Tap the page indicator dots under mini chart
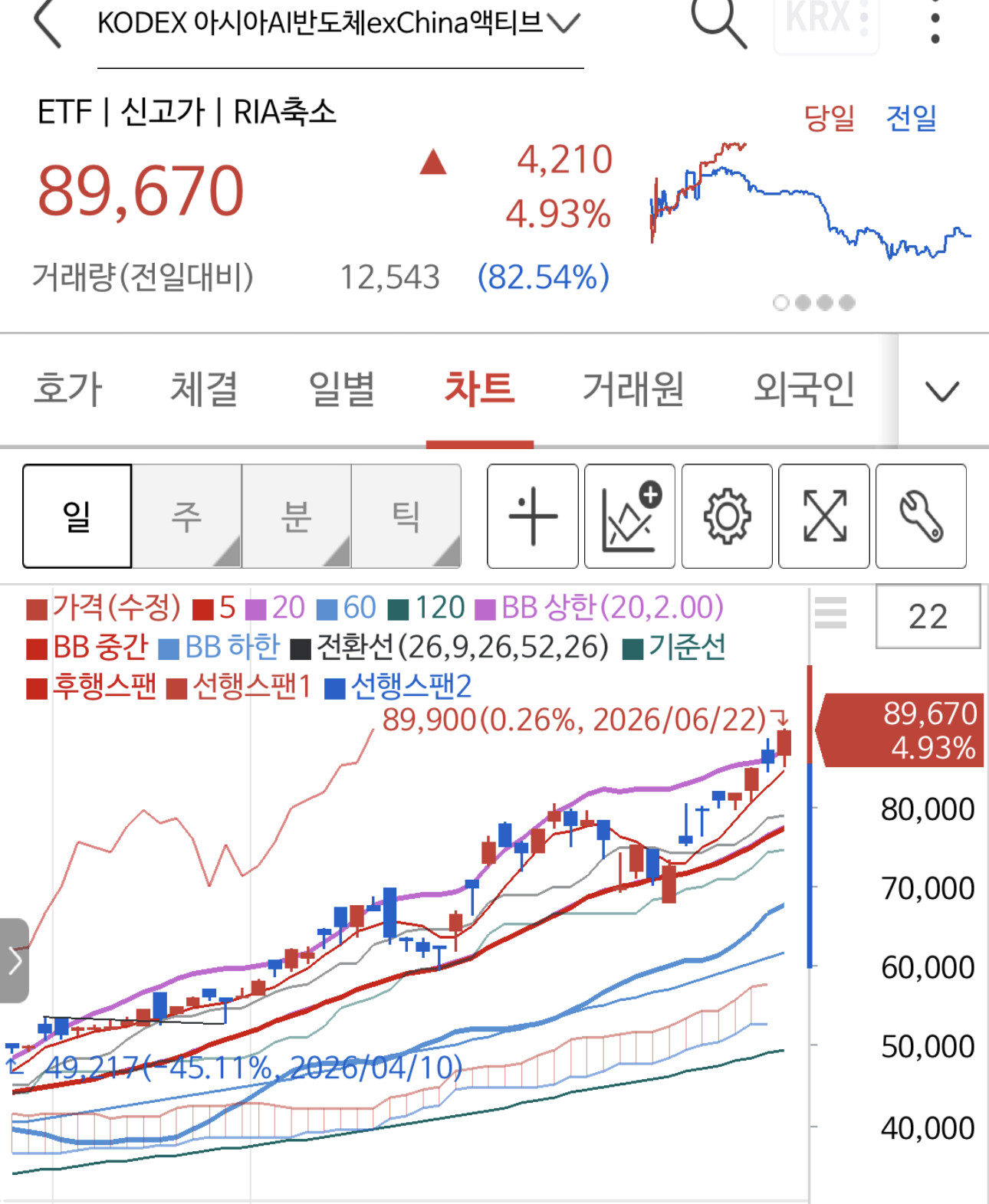The height and width of the screenshot is (1204, 989). tap(813, 303)
